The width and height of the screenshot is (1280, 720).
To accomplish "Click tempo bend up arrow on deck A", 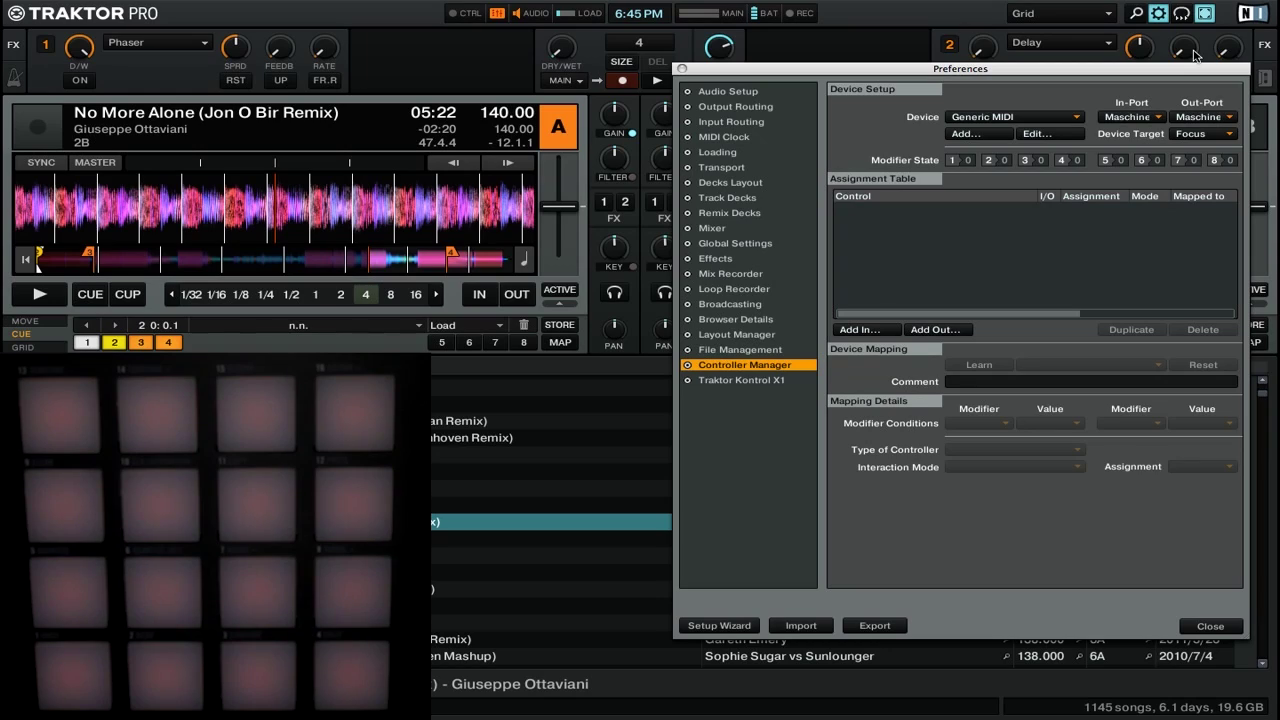I will point(507,162).
